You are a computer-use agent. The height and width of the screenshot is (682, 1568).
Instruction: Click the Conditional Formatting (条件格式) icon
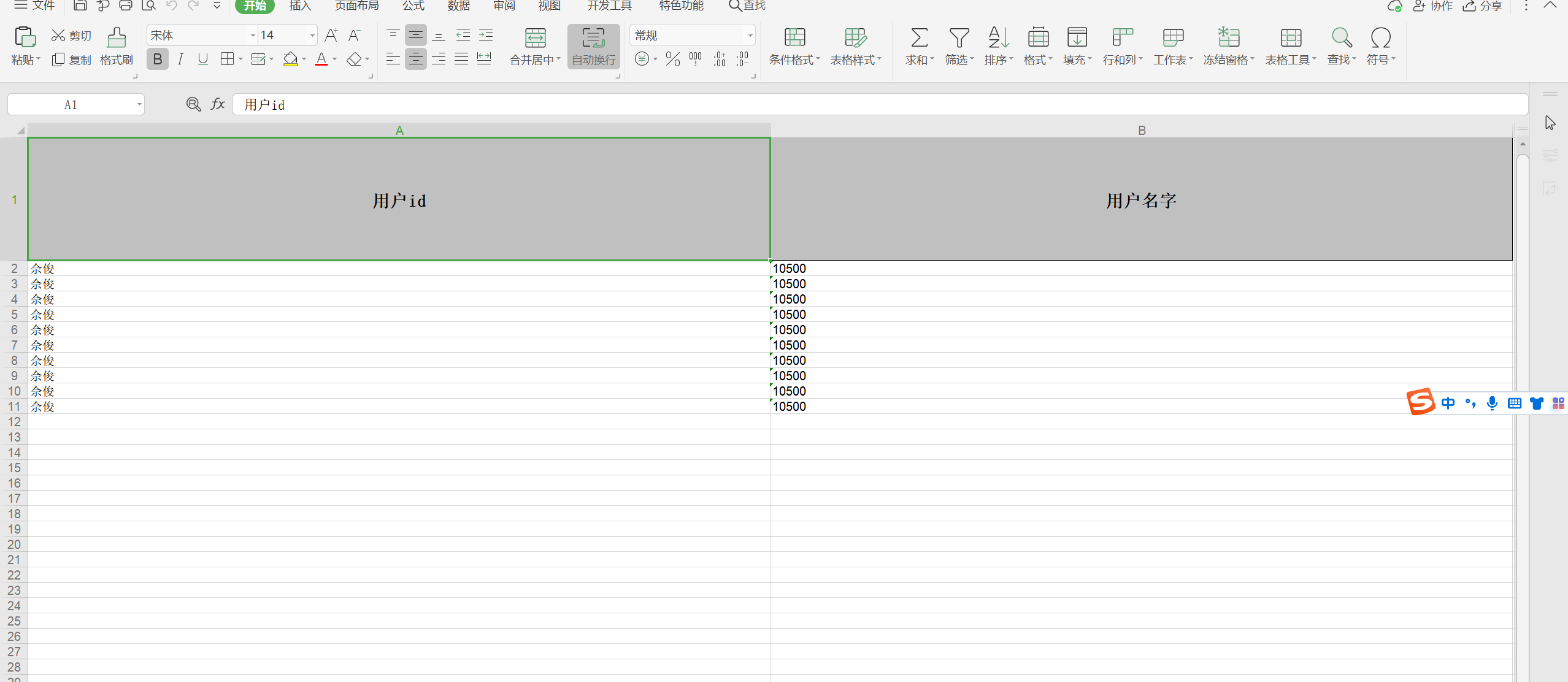(x=794, y=39)
